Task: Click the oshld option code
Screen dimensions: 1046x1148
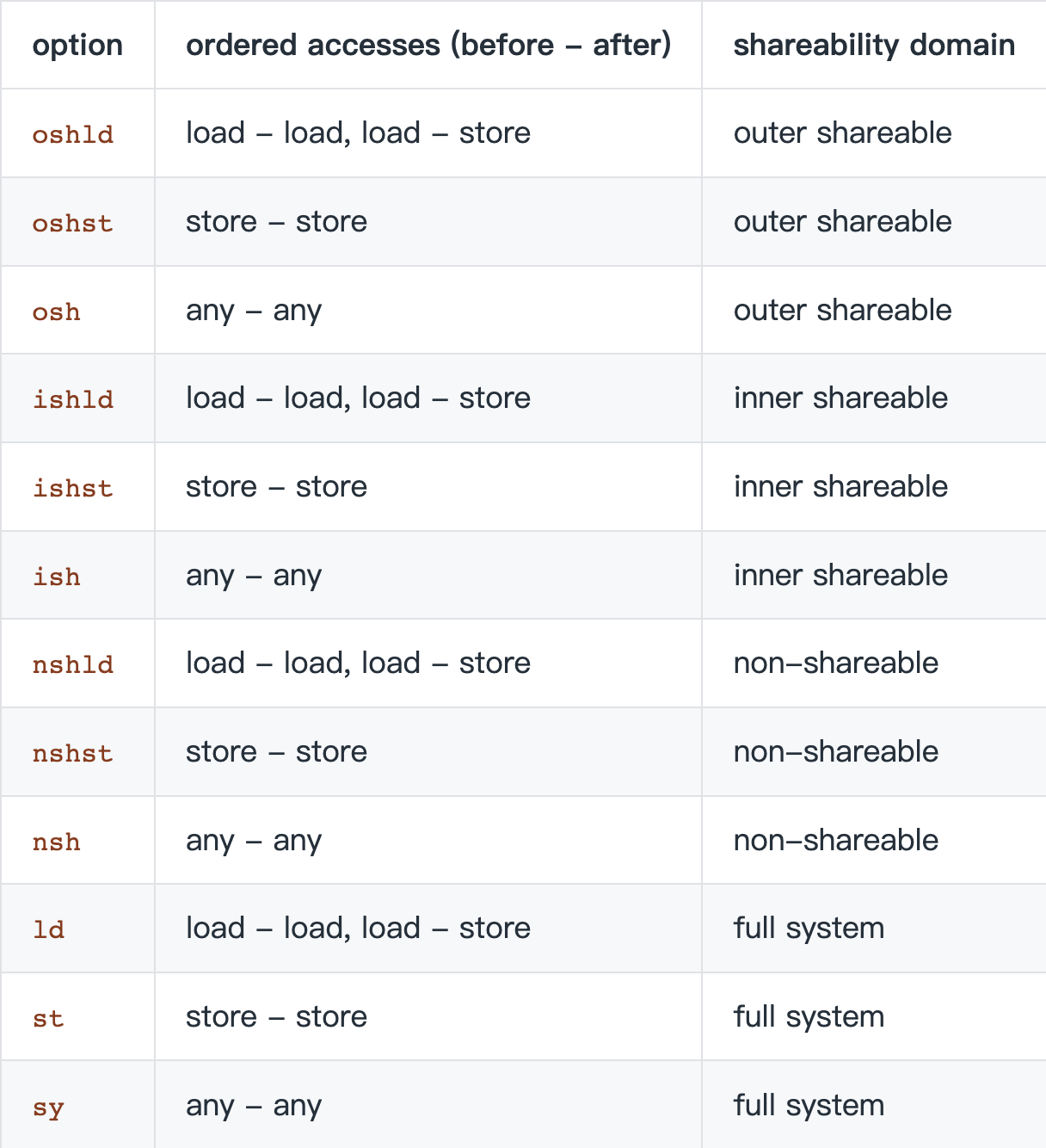Action: (73, 134)
